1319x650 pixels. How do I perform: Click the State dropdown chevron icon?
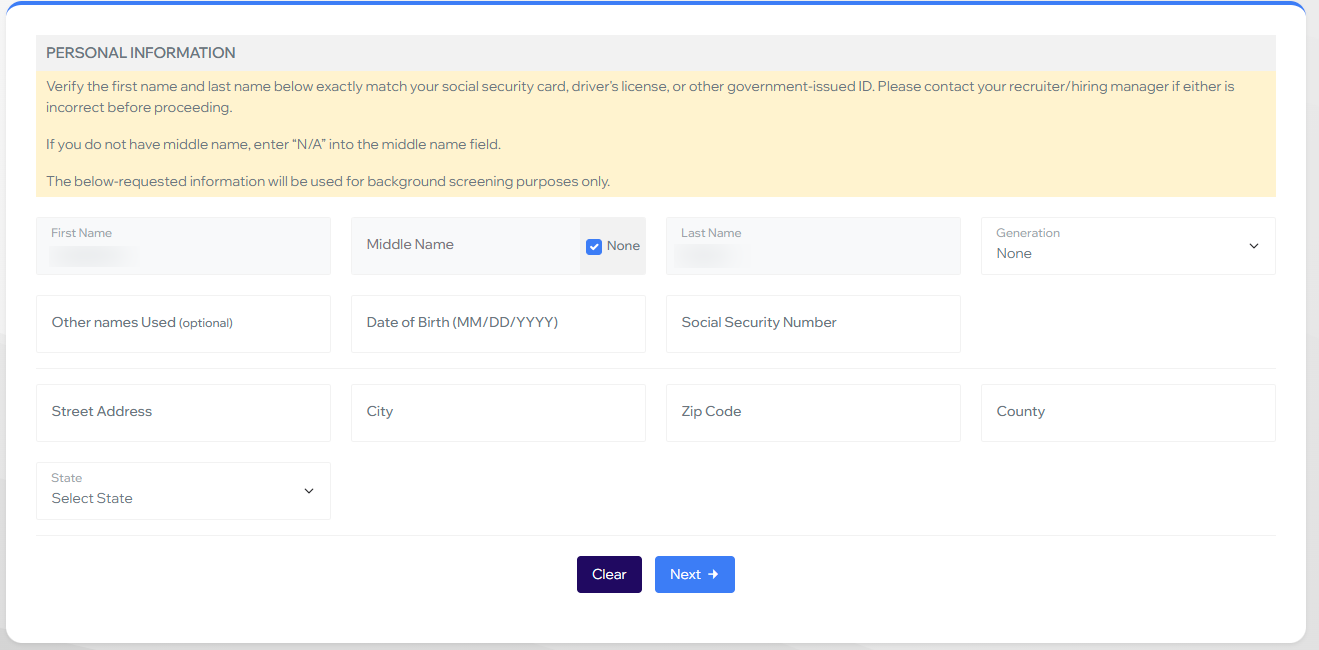coord(309,491)
